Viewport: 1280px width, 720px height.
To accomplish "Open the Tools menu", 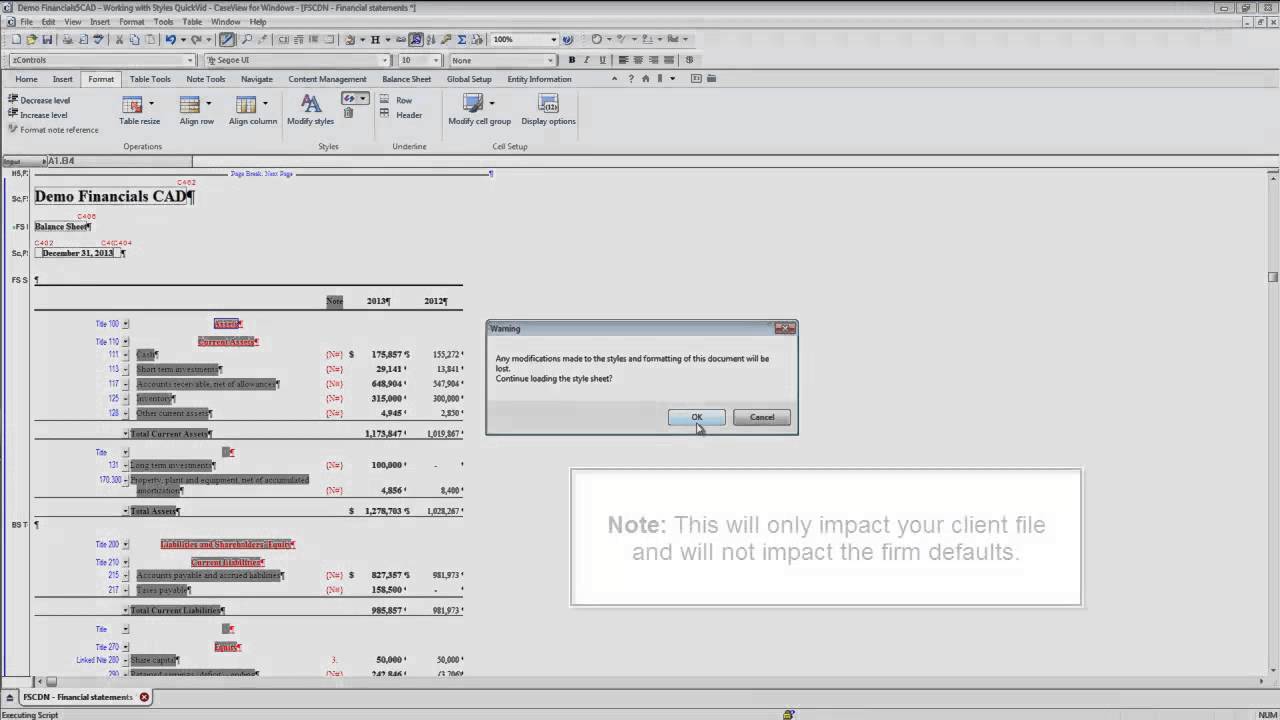I will [x=163, y=21].
